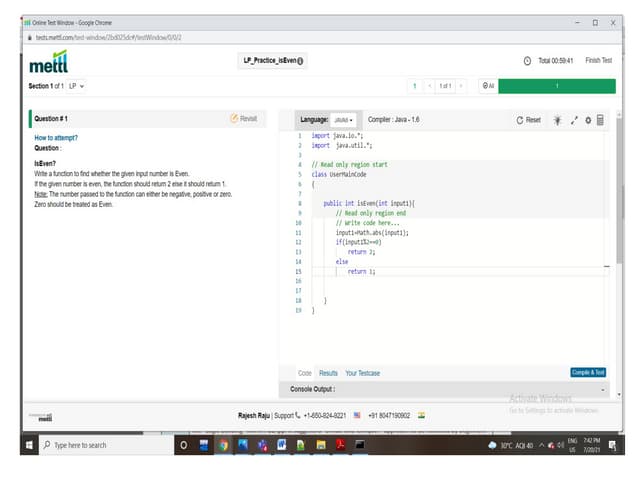The height and width of the screenshot is (480, 640).
Task: Open the Language dropdown
Action: (x=343, y=120)
